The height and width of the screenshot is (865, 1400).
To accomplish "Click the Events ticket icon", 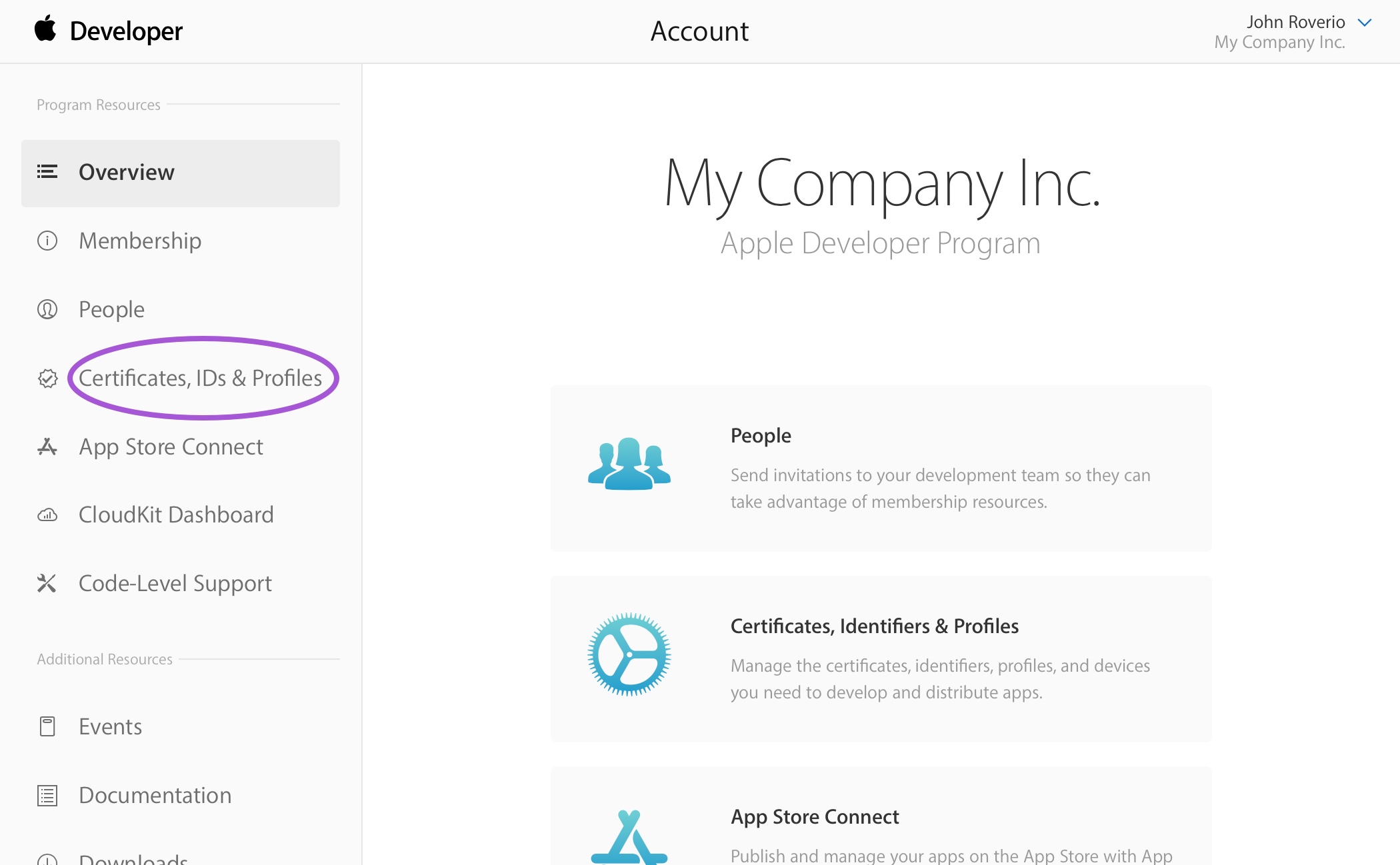I will pos(47,726).
